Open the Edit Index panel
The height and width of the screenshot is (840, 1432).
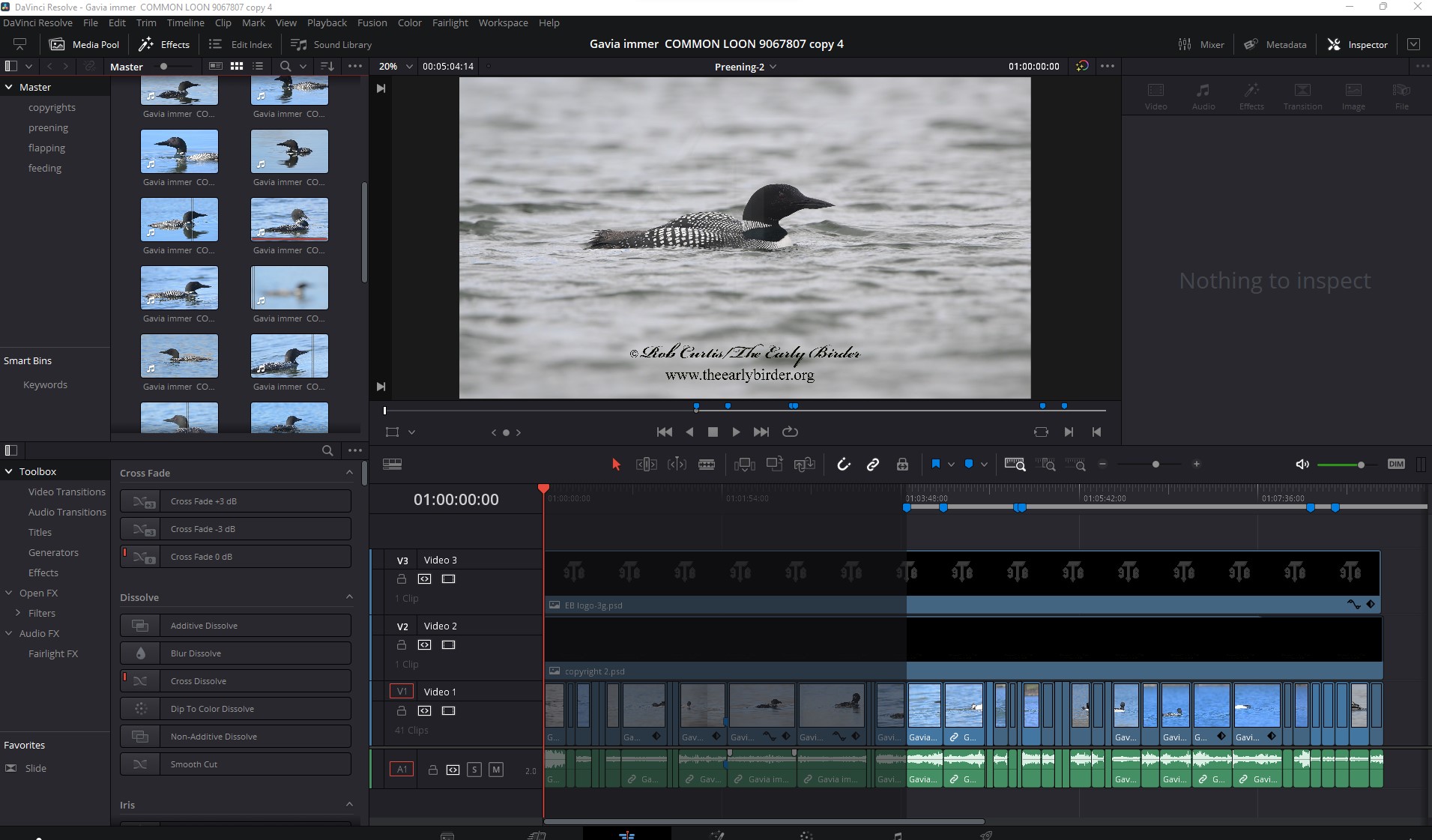click(x=240, y=44)
